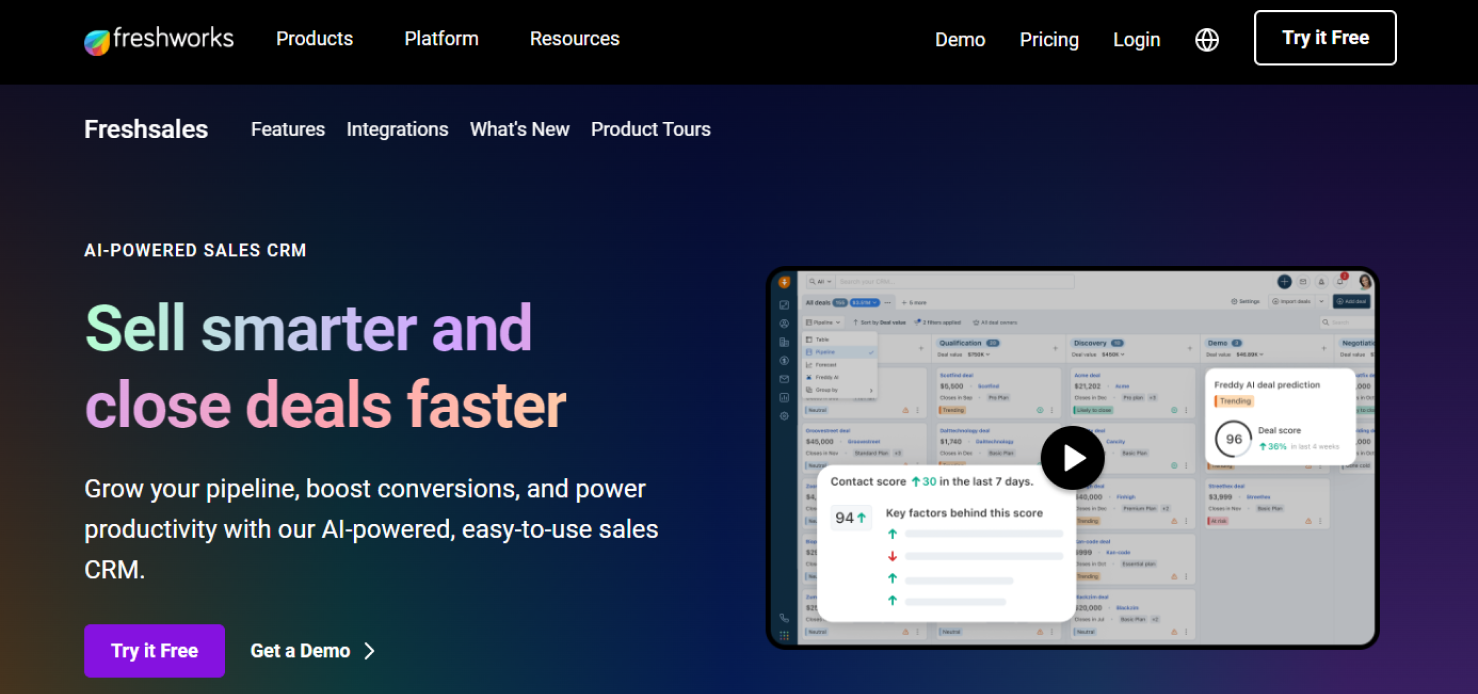Open the Resources menu

[x=574, y=39]
